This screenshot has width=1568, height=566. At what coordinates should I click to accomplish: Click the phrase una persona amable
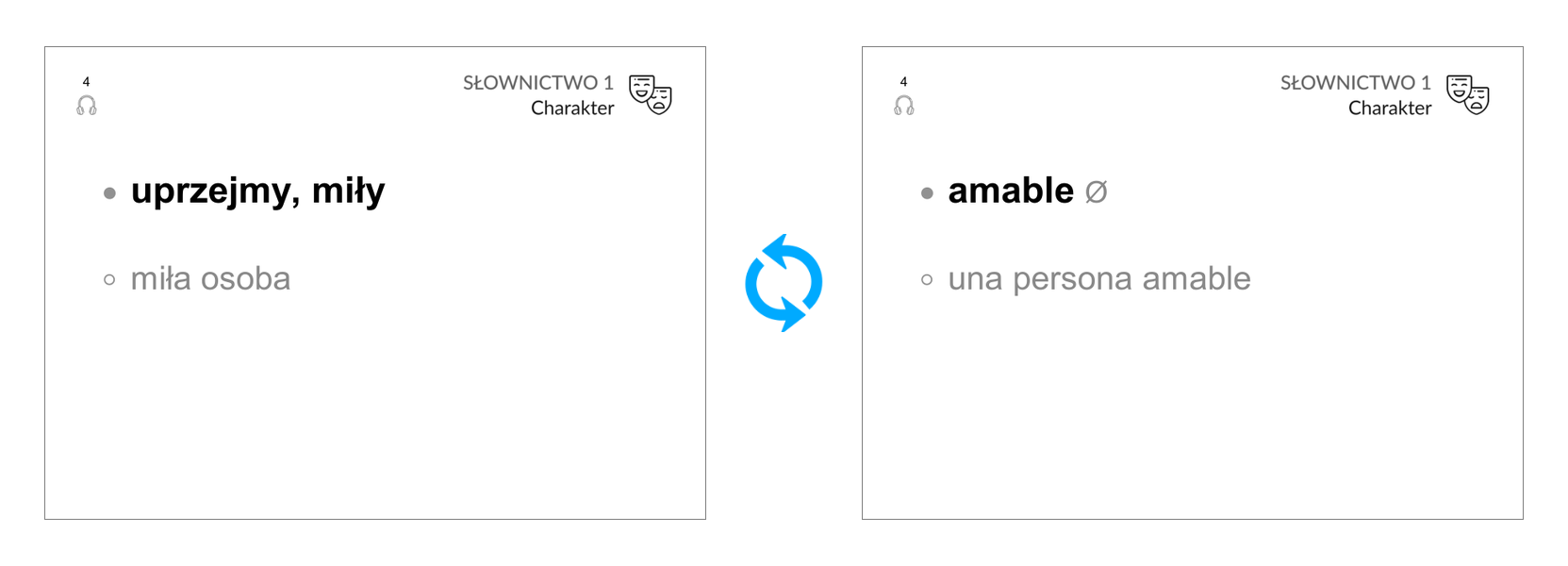1099,279
